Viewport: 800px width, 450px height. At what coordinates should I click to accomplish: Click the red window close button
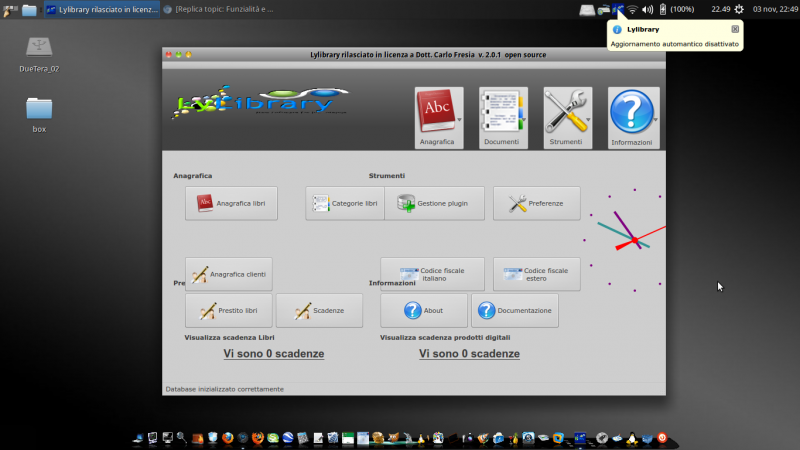[169, 54]
